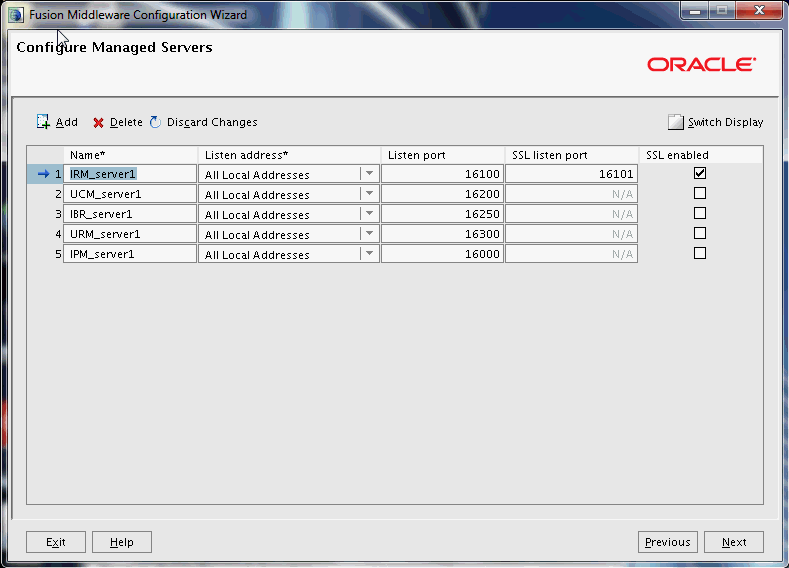Select row number 4 header
The width and height of the screenshot is (789, 568).
pos(45,234)
